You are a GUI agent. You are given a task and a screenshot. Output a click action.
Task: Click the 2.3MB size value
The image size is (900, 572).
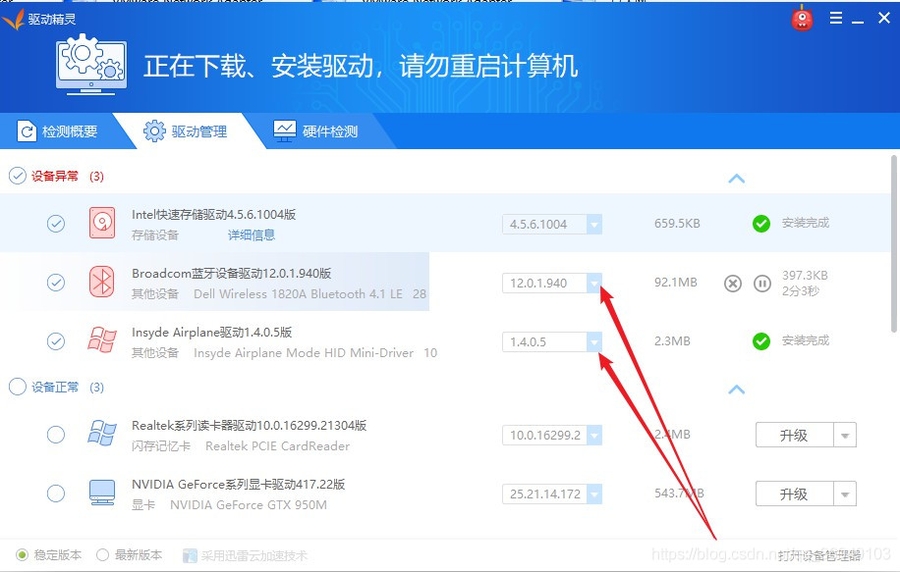672,341
